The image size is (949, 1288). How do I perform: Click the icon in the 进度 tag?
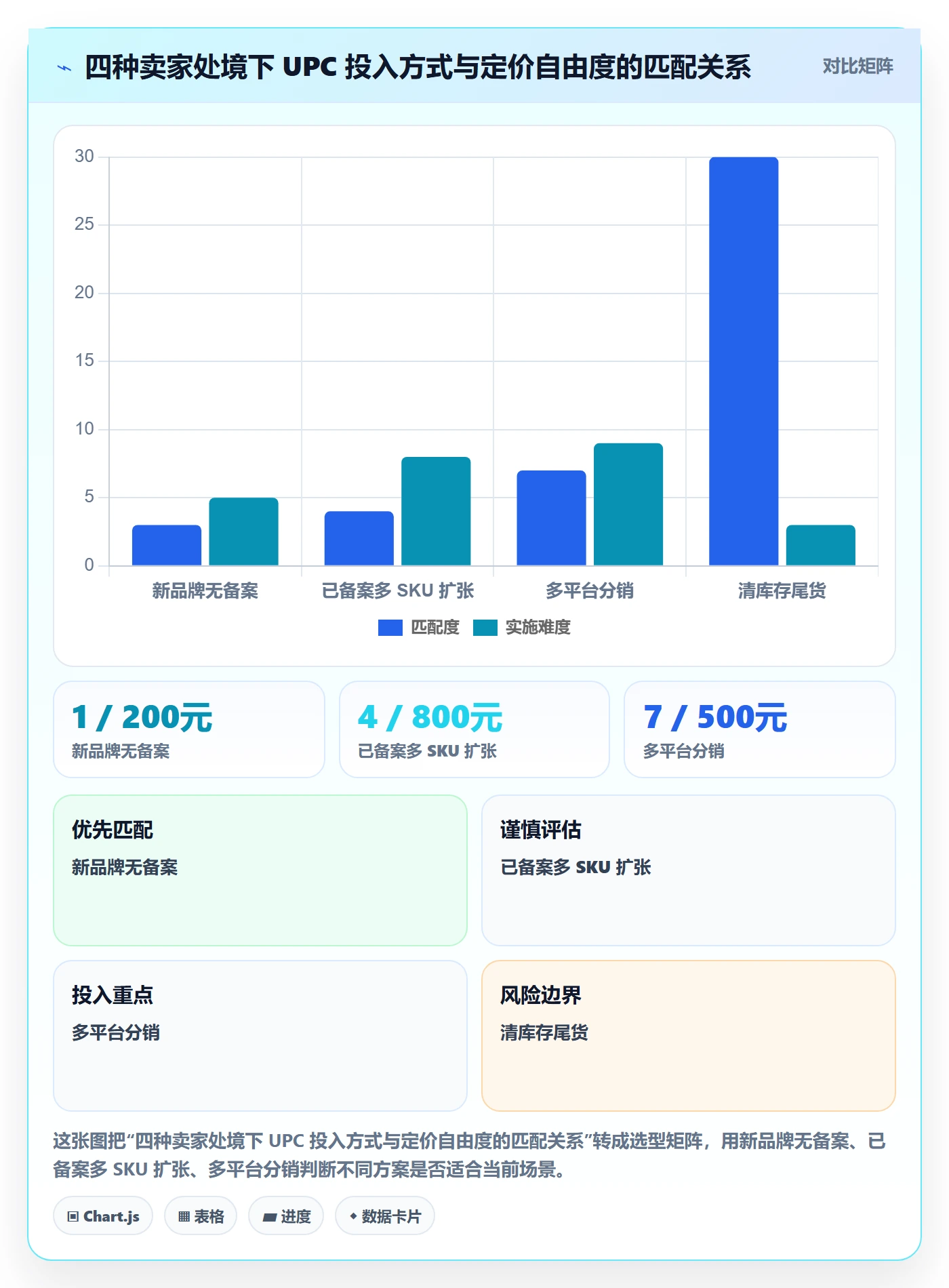[269, 1217]
